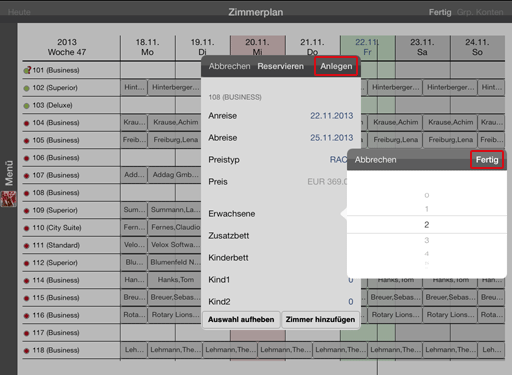Cancel the number picker with Abbrechen

coord(375,160)
